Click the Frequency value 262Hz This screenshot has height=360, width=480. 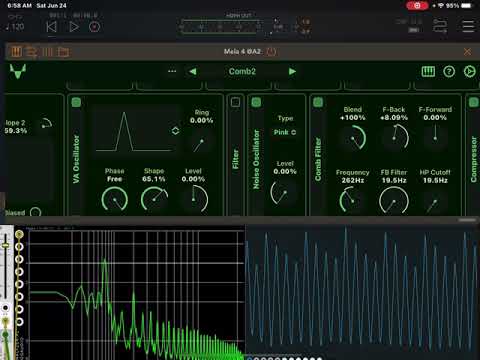[353, 180]
